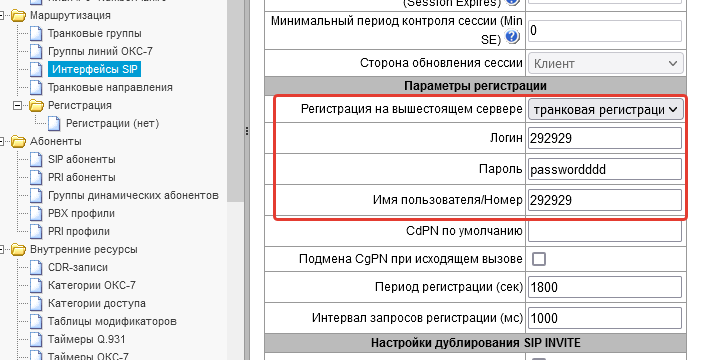Open Регистрация на вышестоящем сервере dropdown
The width and height of the screenshot is (724, 360).
tap(605, 110)
